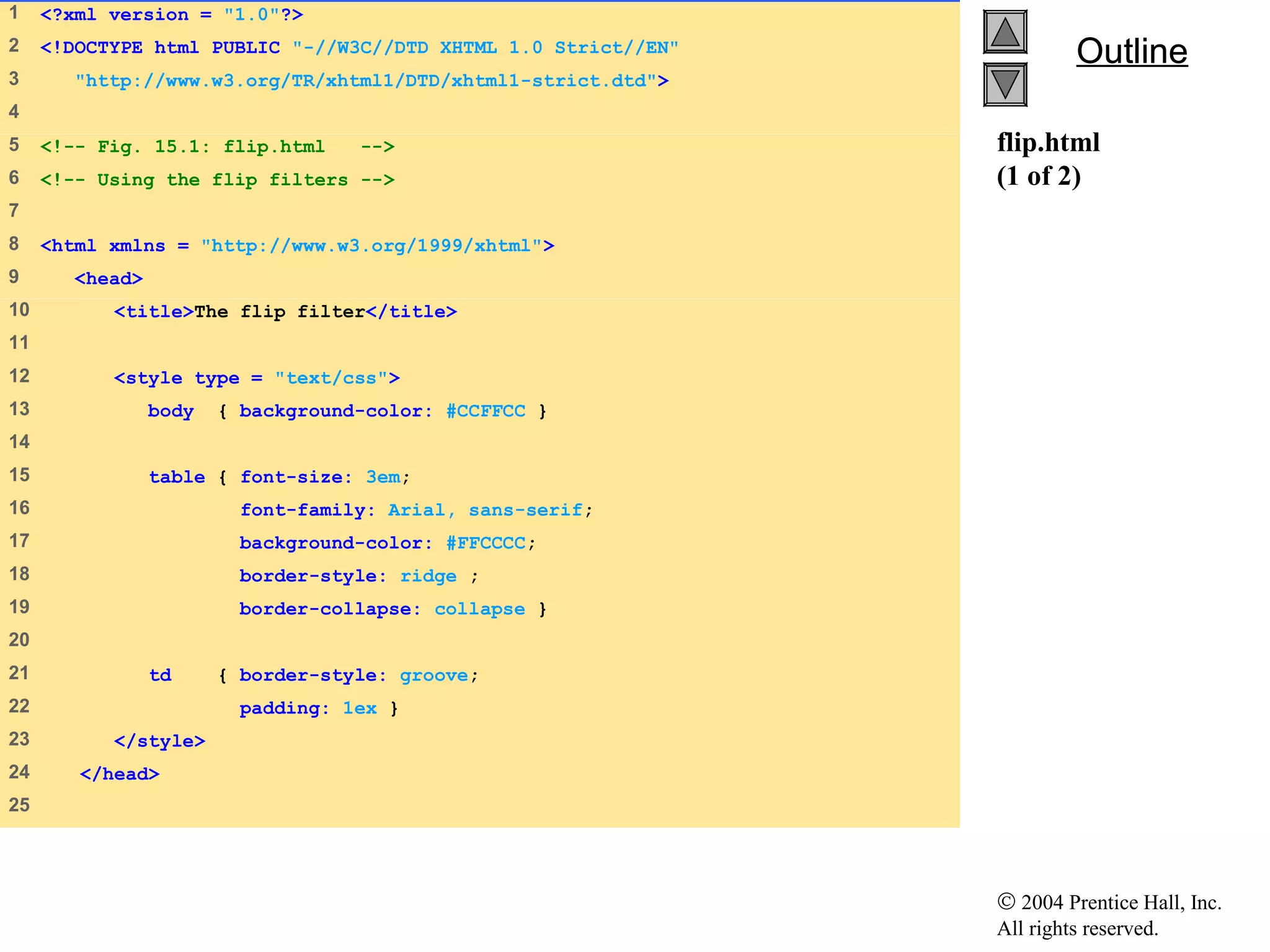Click the opening head tag
Image resolution: width=1270 pixels, height=952 pixels.
click(x=109, y=279)
